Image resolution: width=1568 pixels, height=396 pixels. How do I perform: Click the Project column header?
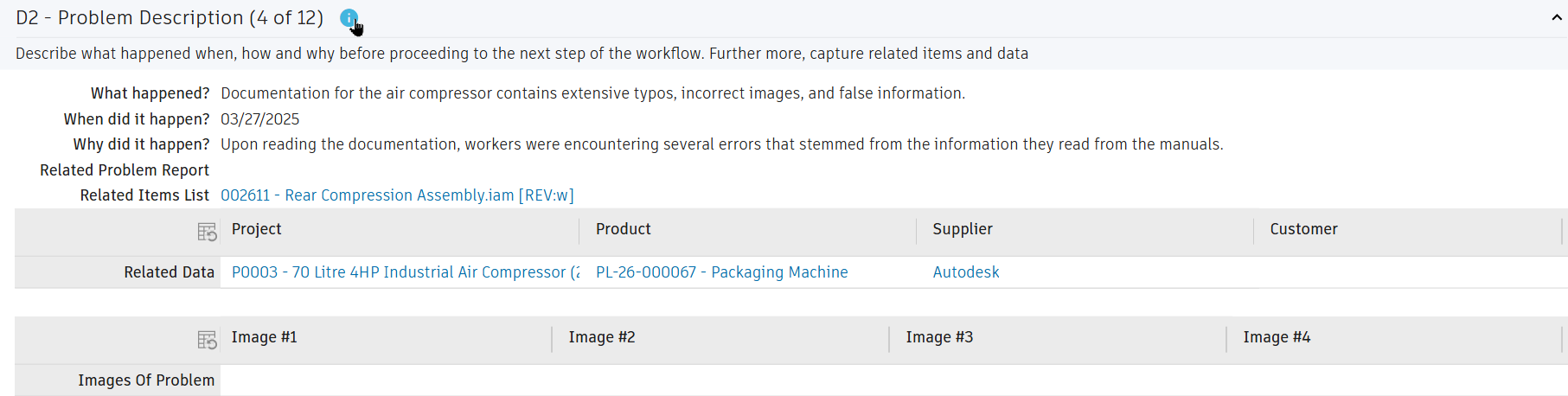pyautogui.click(x=256, y=229)
